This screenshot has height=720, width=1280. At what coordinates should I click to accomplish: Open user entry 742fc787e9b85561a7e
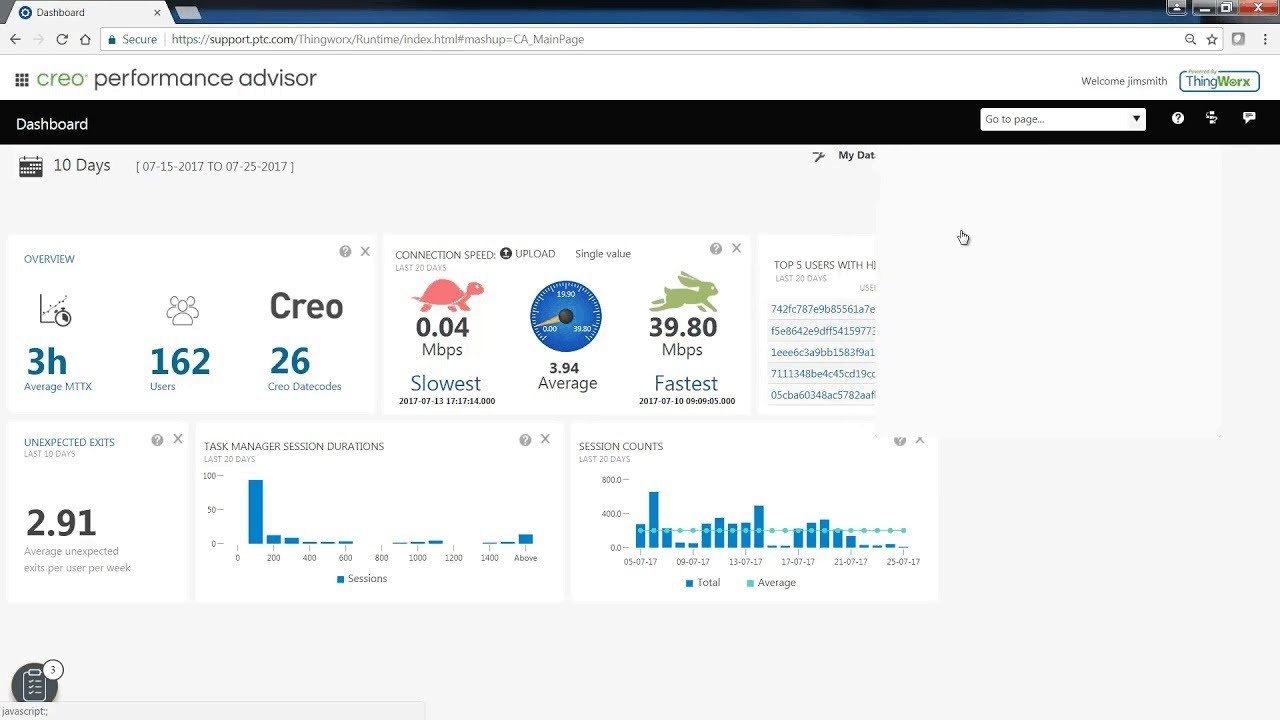click(x=823, y=310)
